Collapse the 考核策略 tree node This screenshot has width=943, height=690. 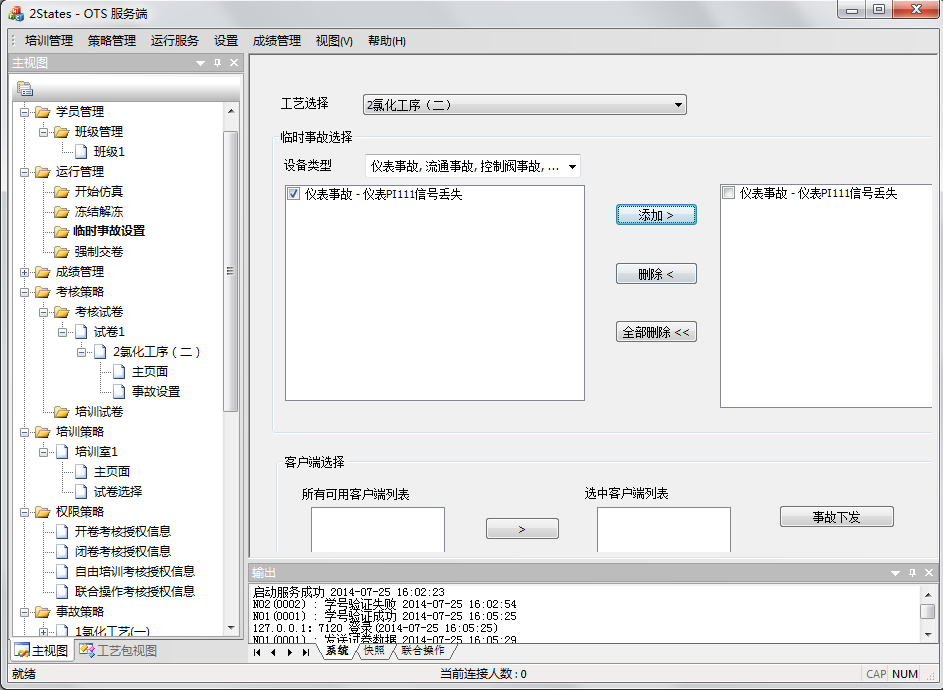tap(25, 292)
